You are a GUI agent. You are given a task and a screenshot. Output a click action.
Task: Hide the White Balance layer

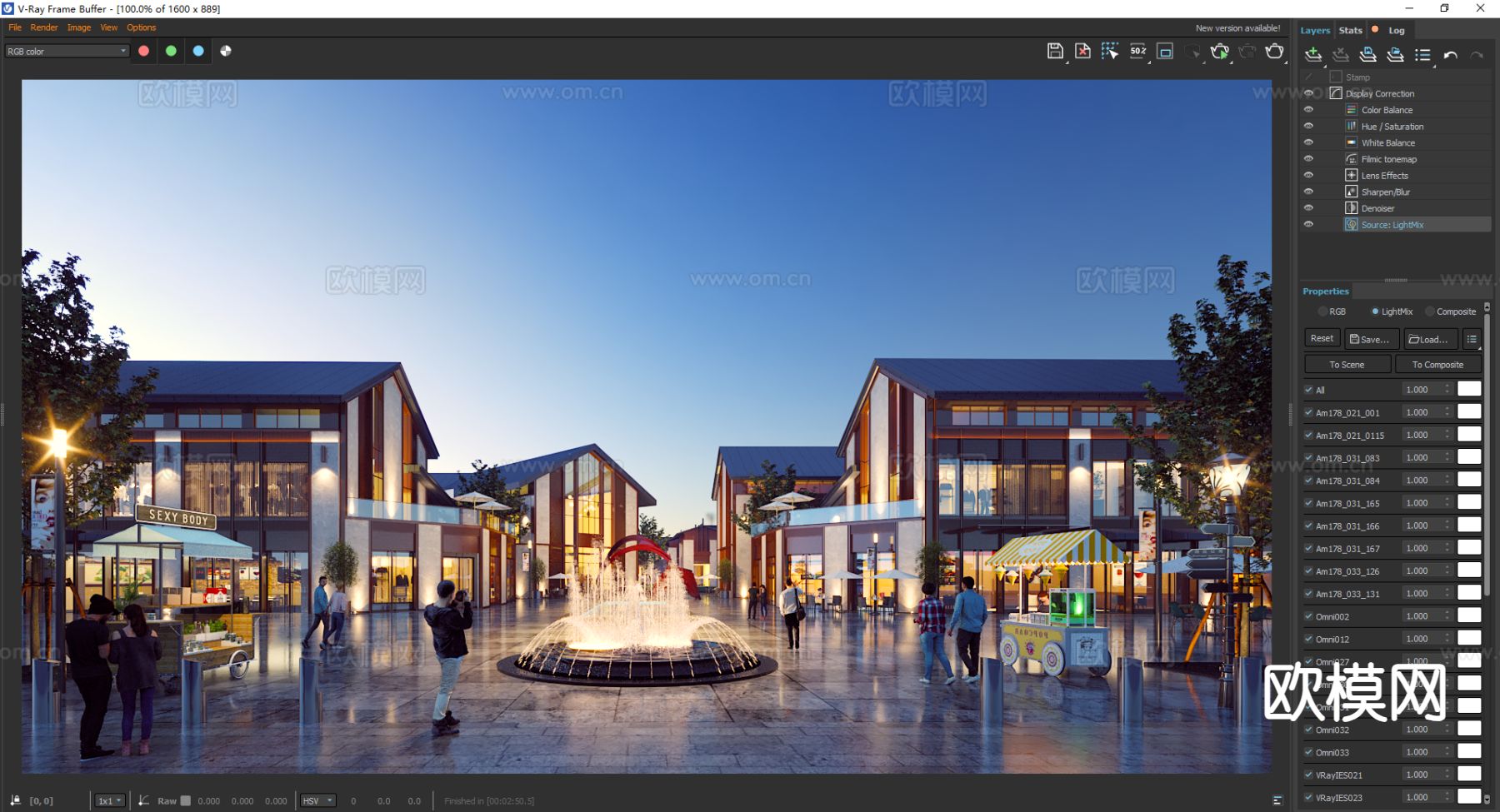[x=1308, y=142]
